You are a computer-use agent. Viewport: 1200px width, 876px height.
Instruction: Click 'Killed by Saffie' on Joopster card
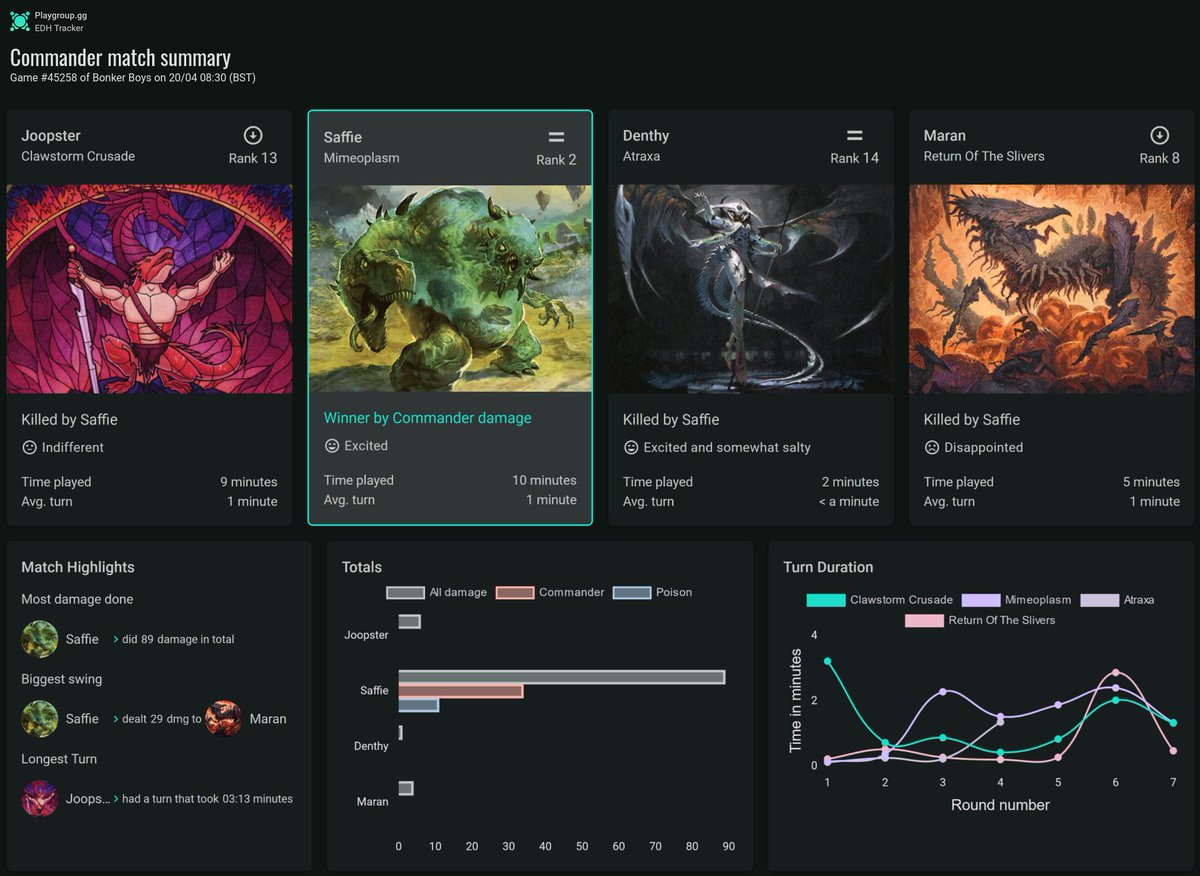click(69, 420)
